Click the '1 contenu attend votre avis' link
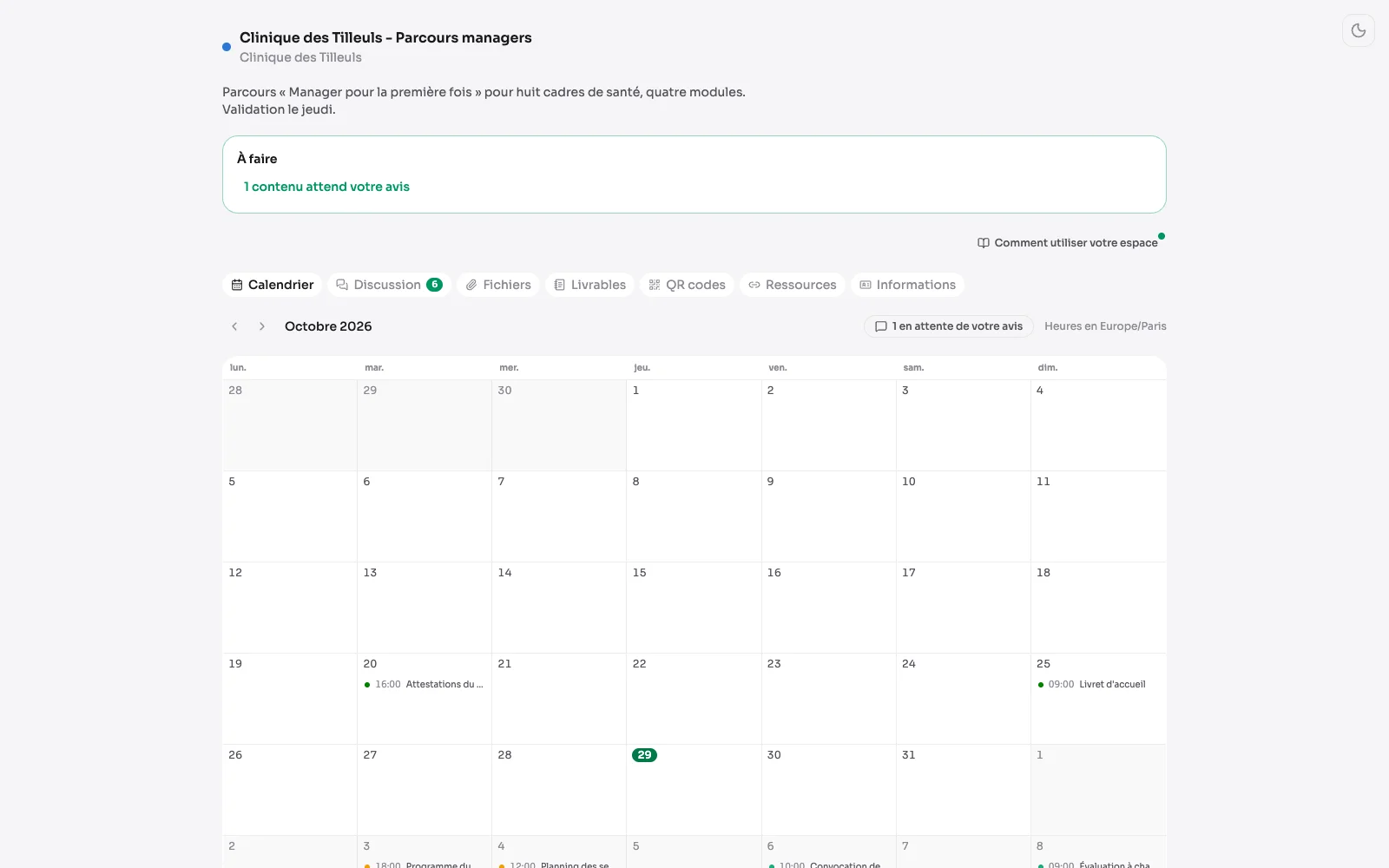Viewport: 1389px width, 868px height. (x=326, y=187)
